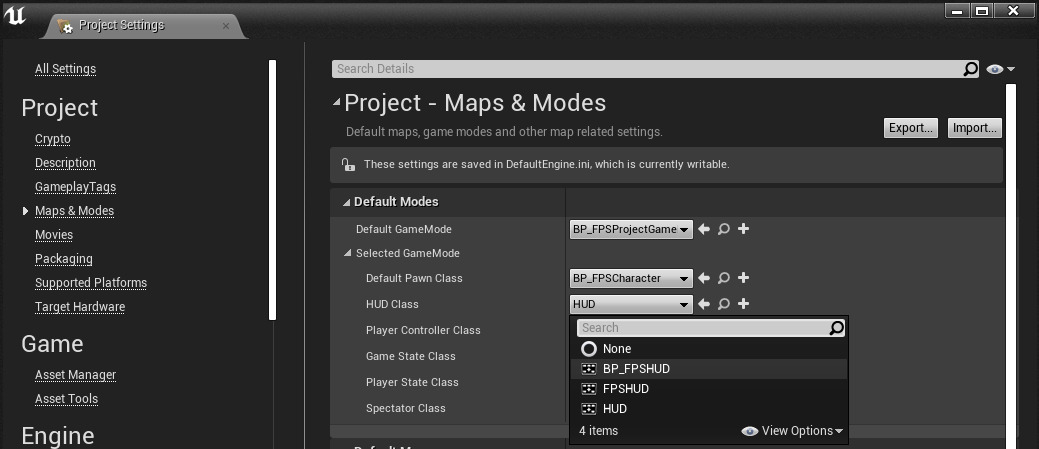
Task: Open the eye visibility options near search bar
Action: [x=1000, y=69]
